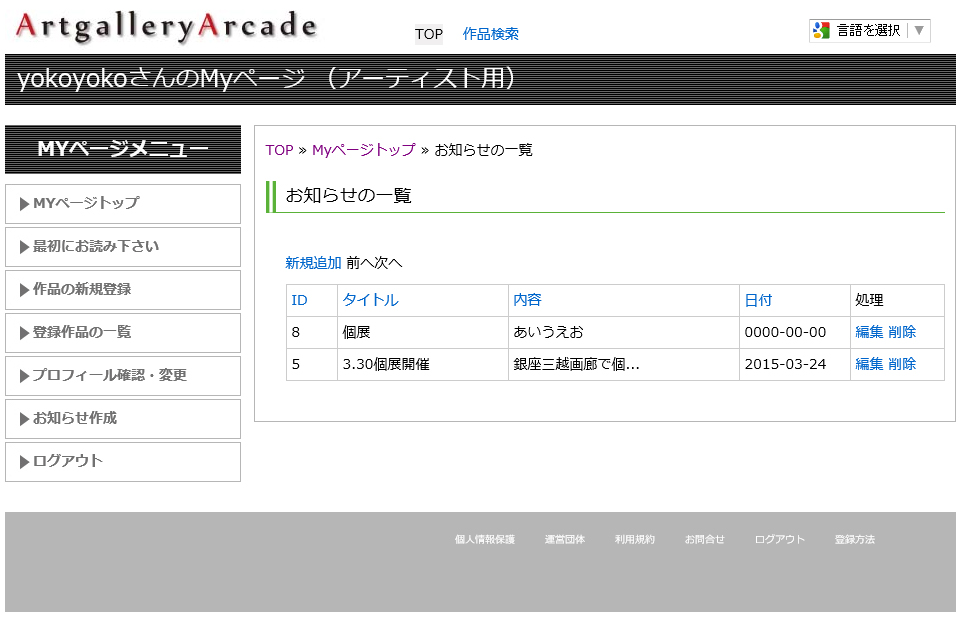Click ログアウト in the sidebar menu
Image resolution: width=960 pixels, height=620 pixels.
click(x=123, y=461)
